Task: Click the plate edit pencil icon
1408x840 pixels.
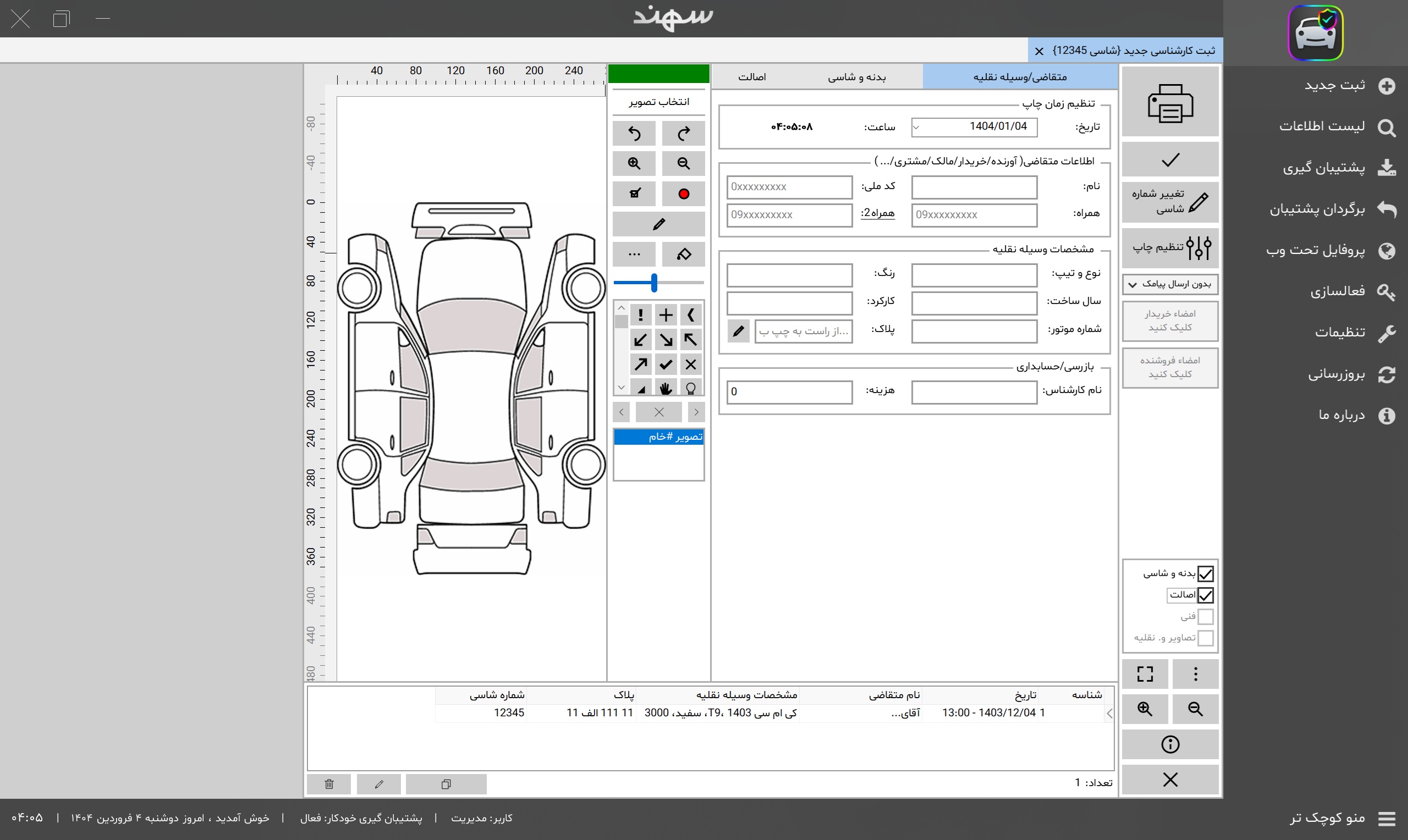Action: pos(738,331)
